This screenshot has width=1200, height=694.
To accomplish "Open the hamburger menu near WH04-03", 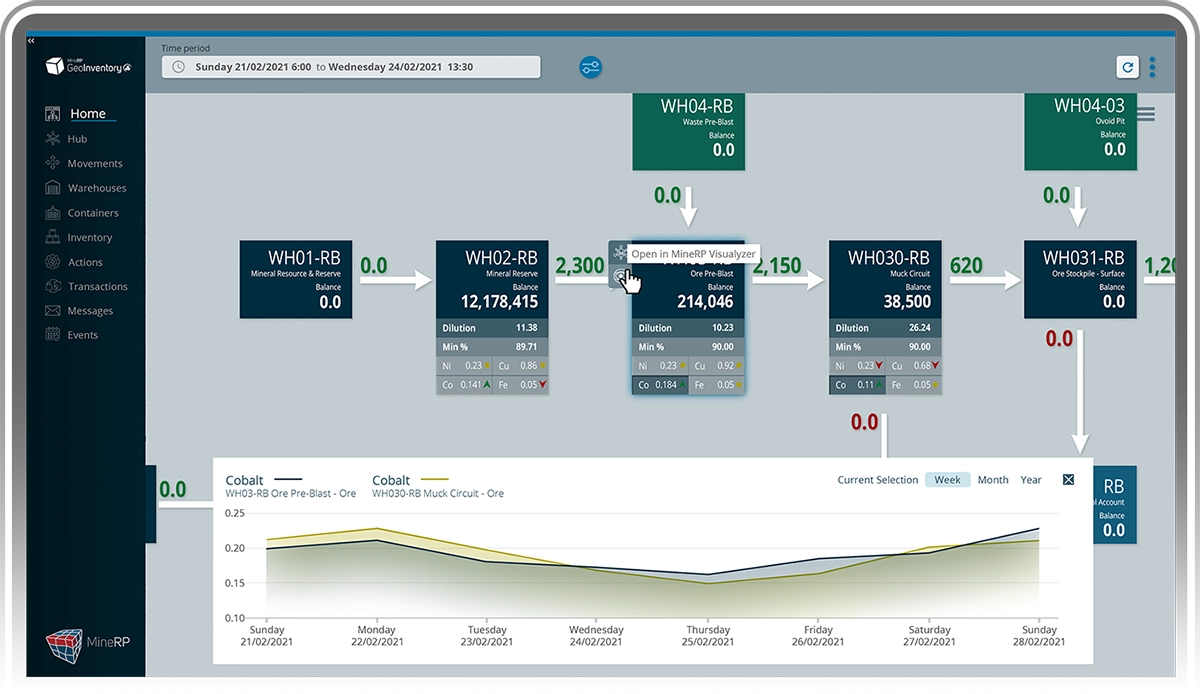I will (x=1146, y=115).
